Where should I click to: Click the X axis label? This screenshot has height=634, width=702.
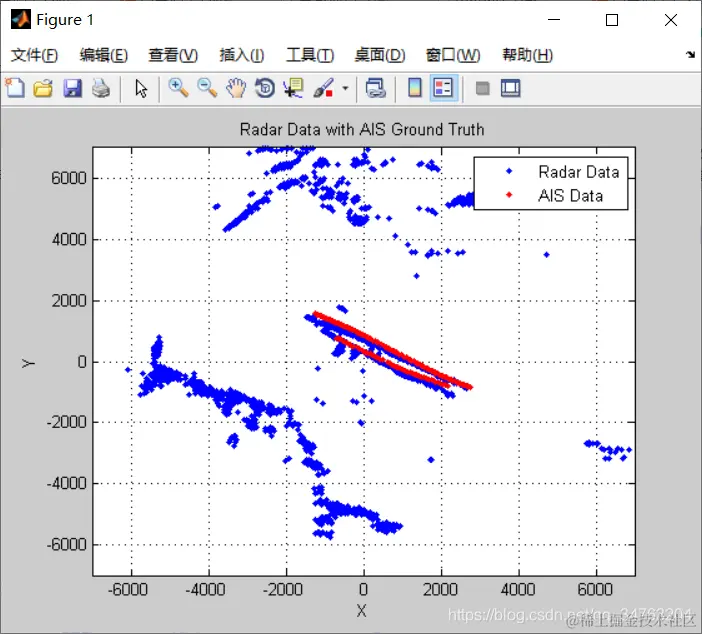point(362,611)
